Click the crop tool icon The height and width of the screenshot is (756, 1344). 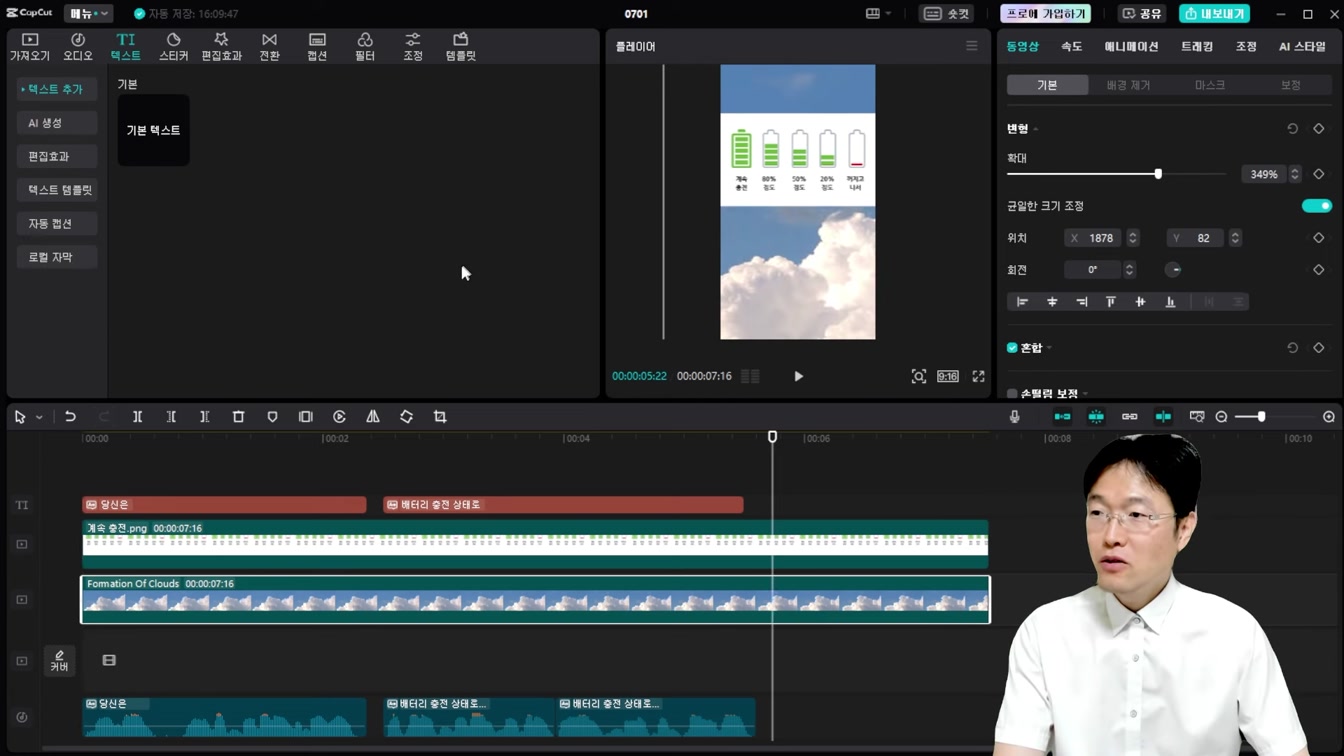(x=440, y=417)
